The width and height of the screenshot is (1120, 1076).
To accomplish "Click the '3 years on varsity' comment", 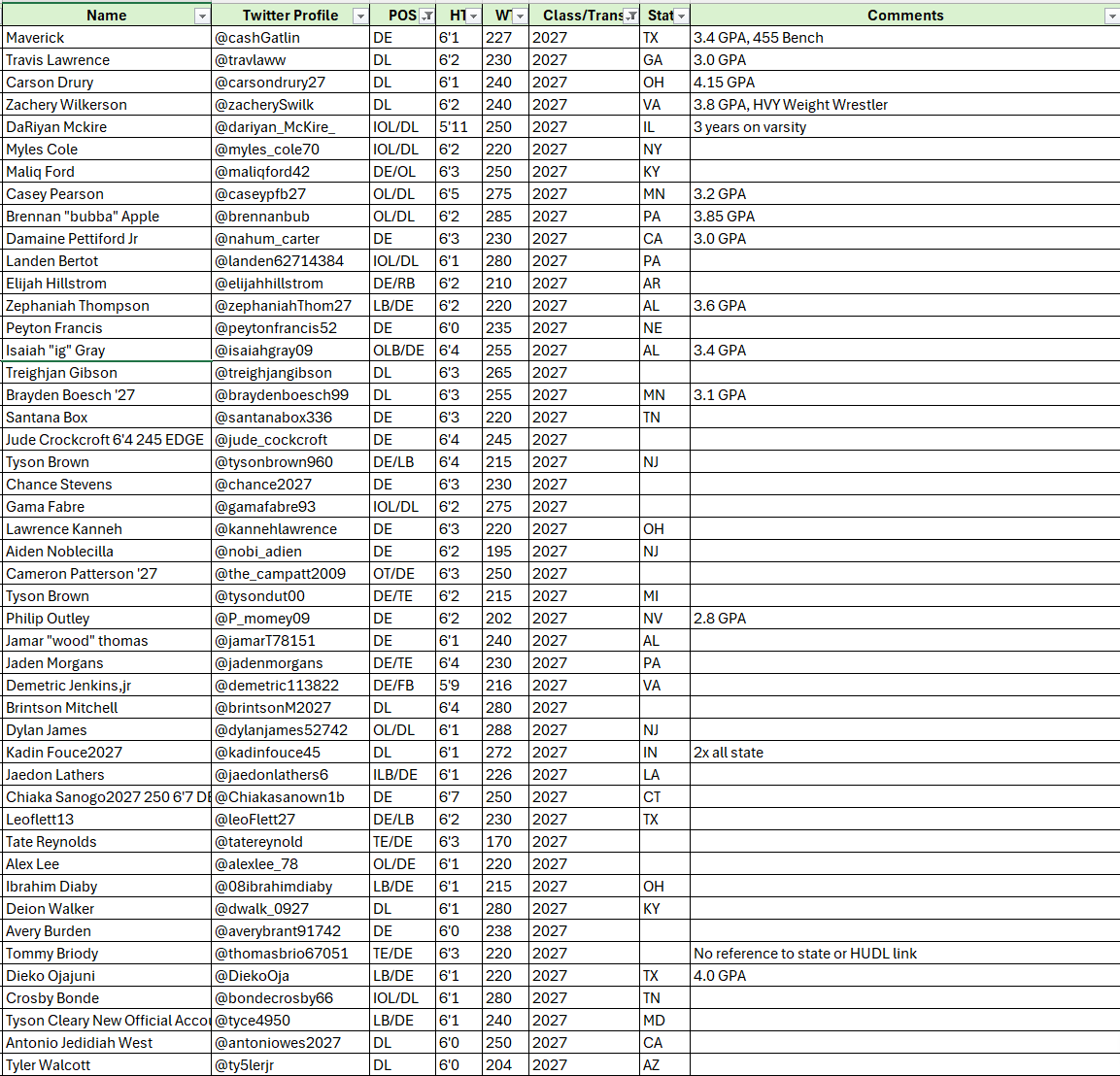I will 905,127.
